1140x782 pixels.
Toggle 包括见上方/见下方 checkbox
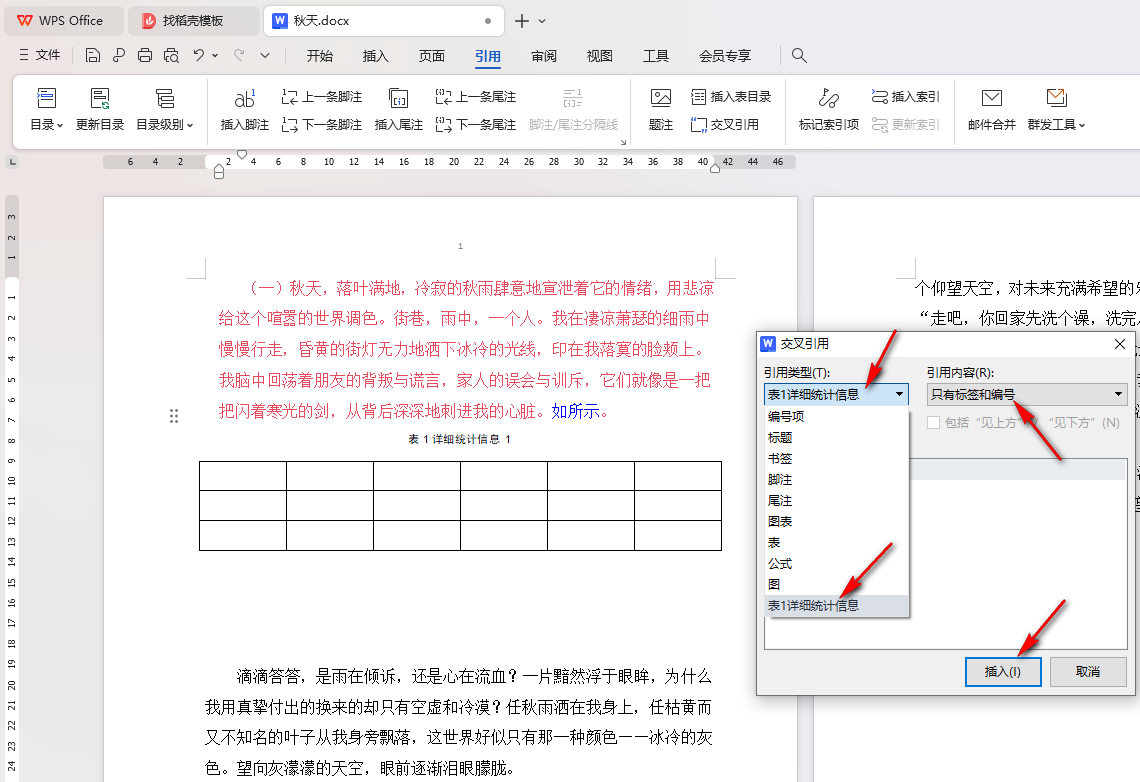point(934,422)
